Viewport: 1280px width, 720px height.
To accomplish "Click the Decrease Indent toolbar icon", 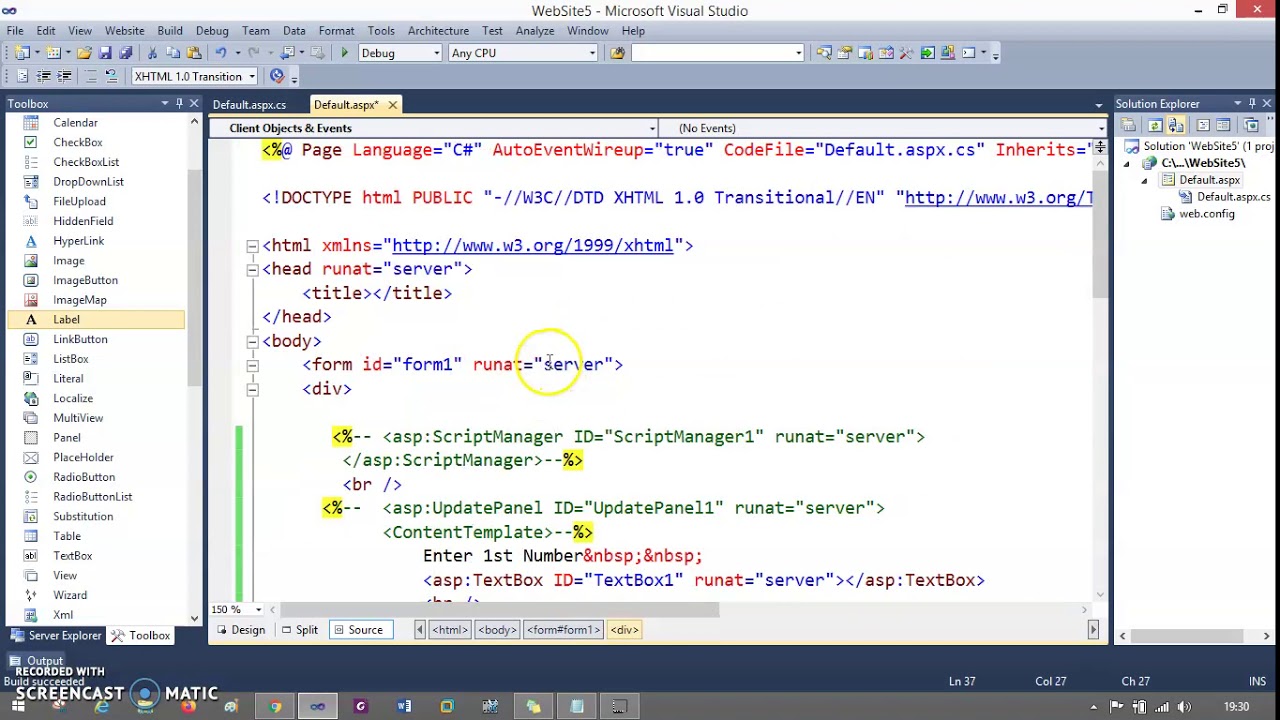I will point(44,76).
